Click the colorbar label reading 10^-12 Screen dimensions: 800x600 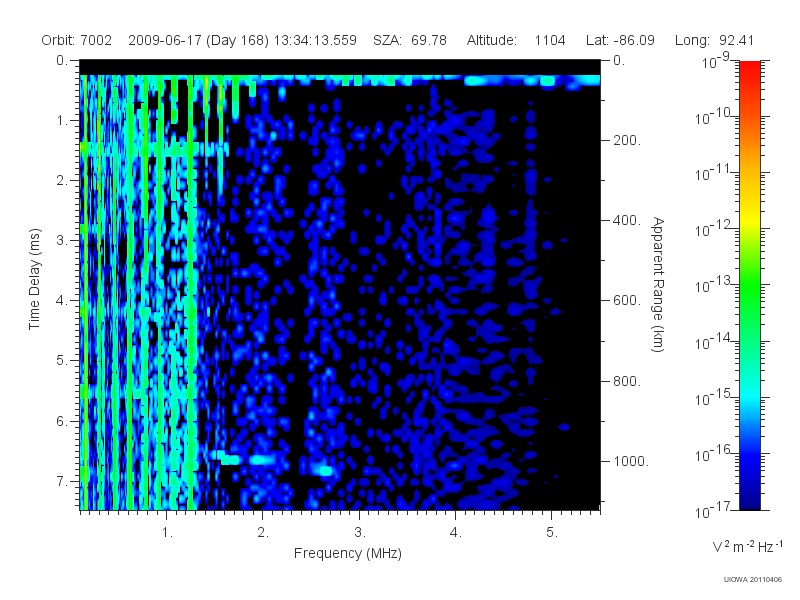pyautogui.click(x=712, y=229)
